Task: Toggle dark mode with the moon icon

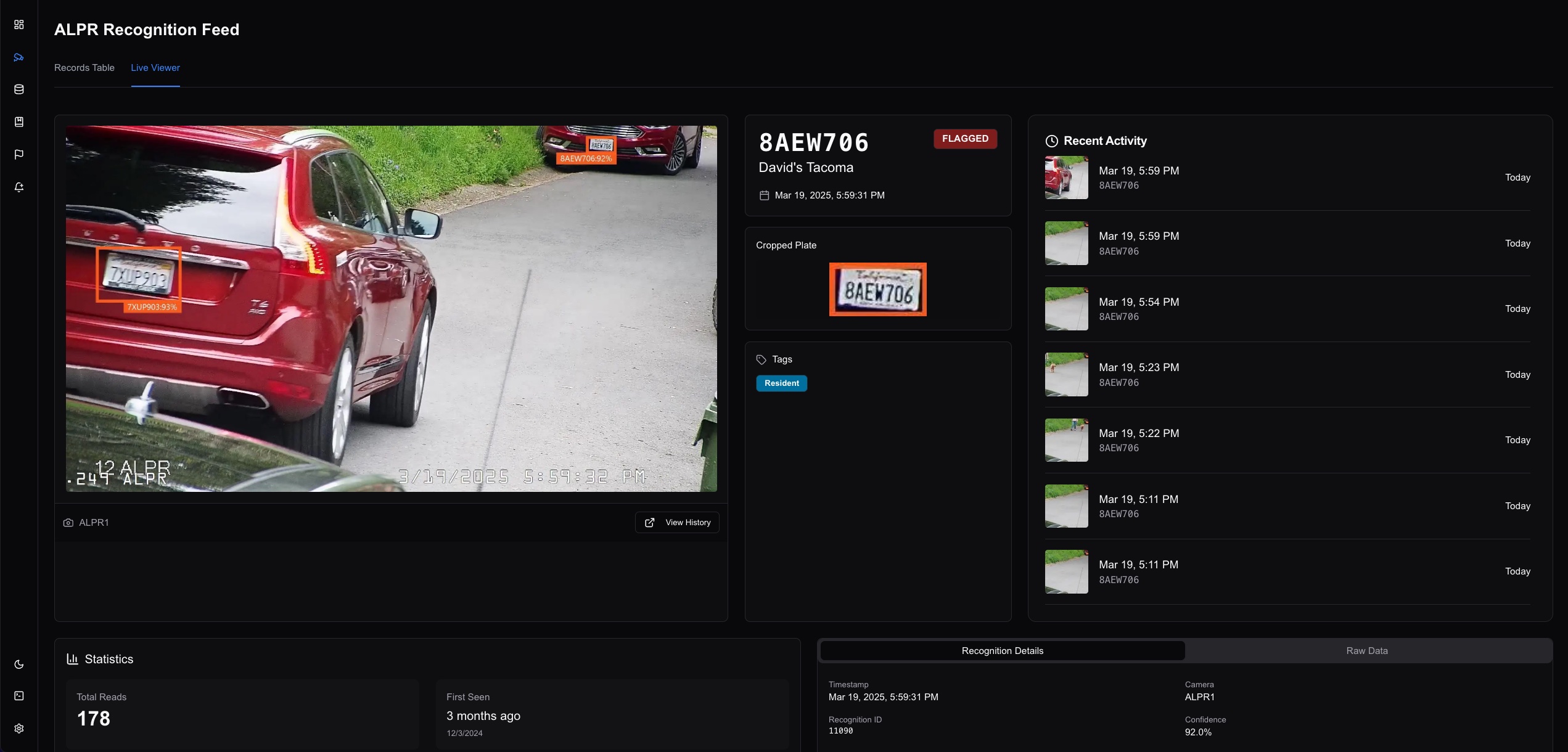Action: pyautogui.click(x=19, y=664)
